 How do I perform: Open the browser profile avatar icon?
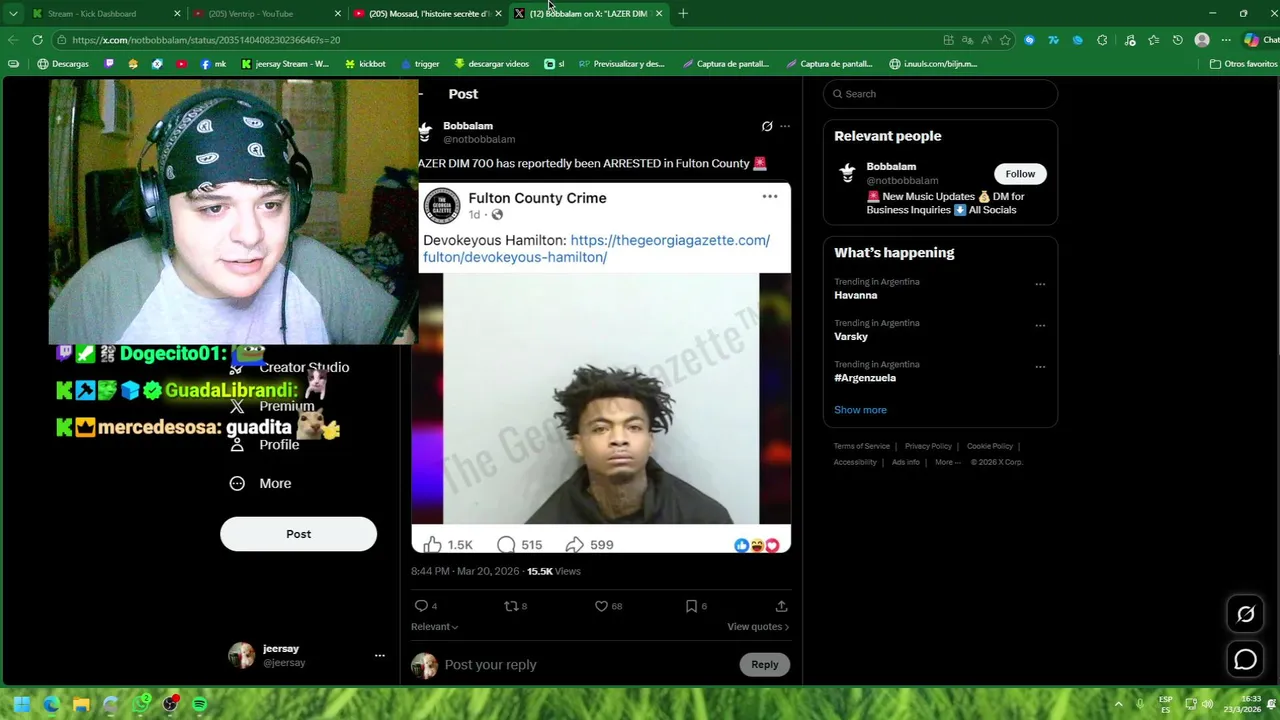coord(1202,40)
